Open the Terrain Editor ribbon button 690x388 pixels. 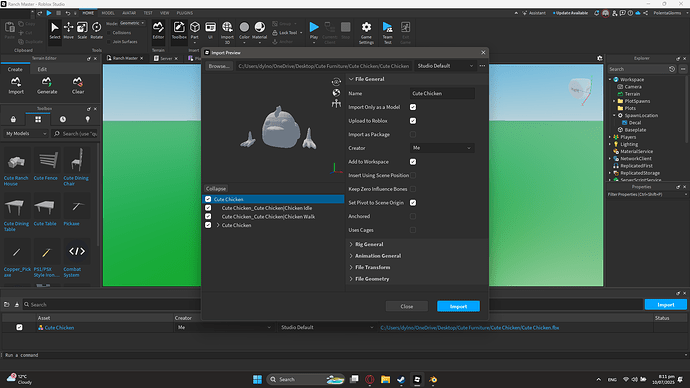[x=158, y=31]
